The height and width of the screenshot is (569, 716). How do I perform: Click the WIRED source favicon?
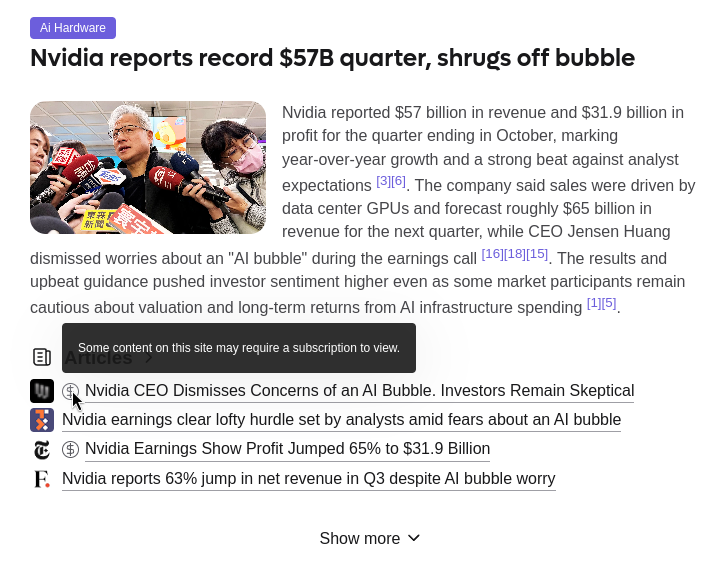42,391
